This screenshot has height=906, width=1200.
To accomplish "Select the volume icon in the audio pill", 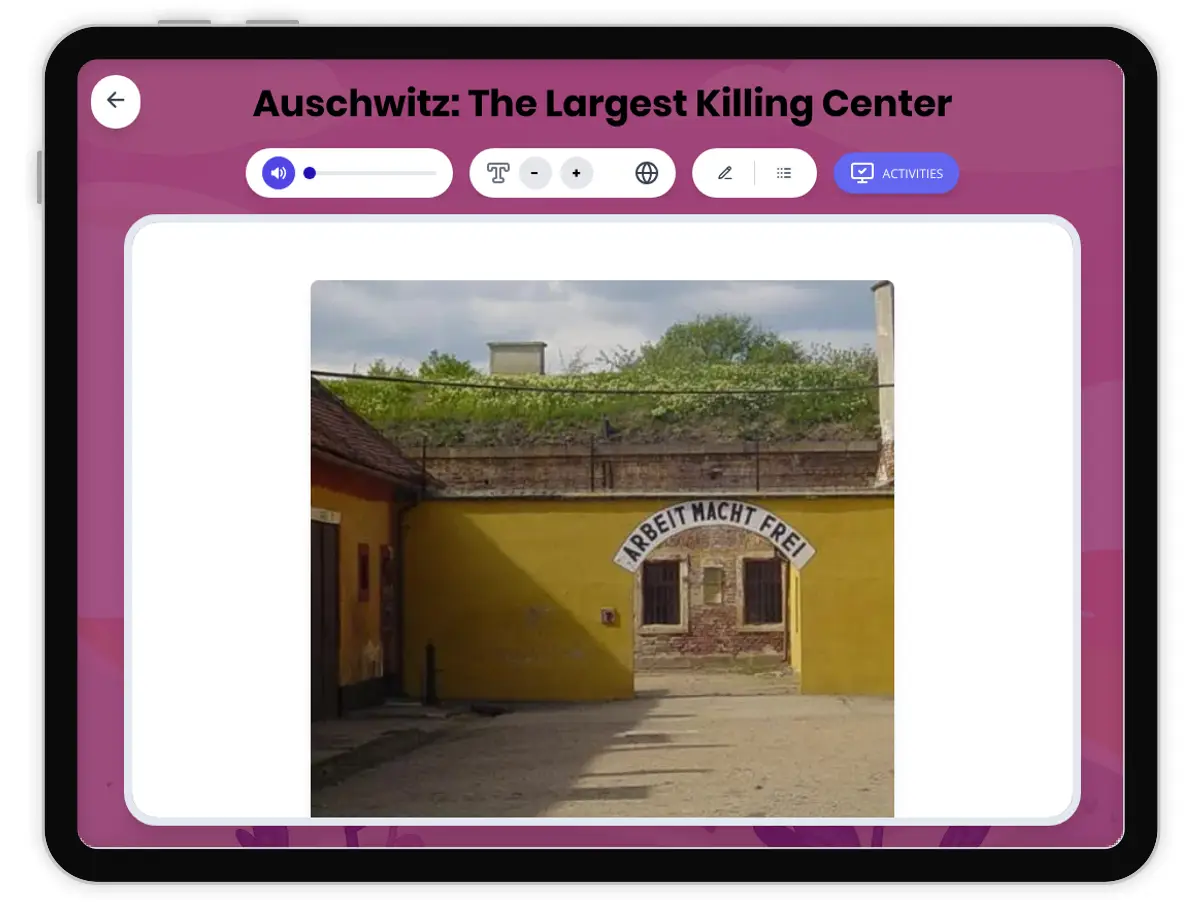I will (276, 172).
